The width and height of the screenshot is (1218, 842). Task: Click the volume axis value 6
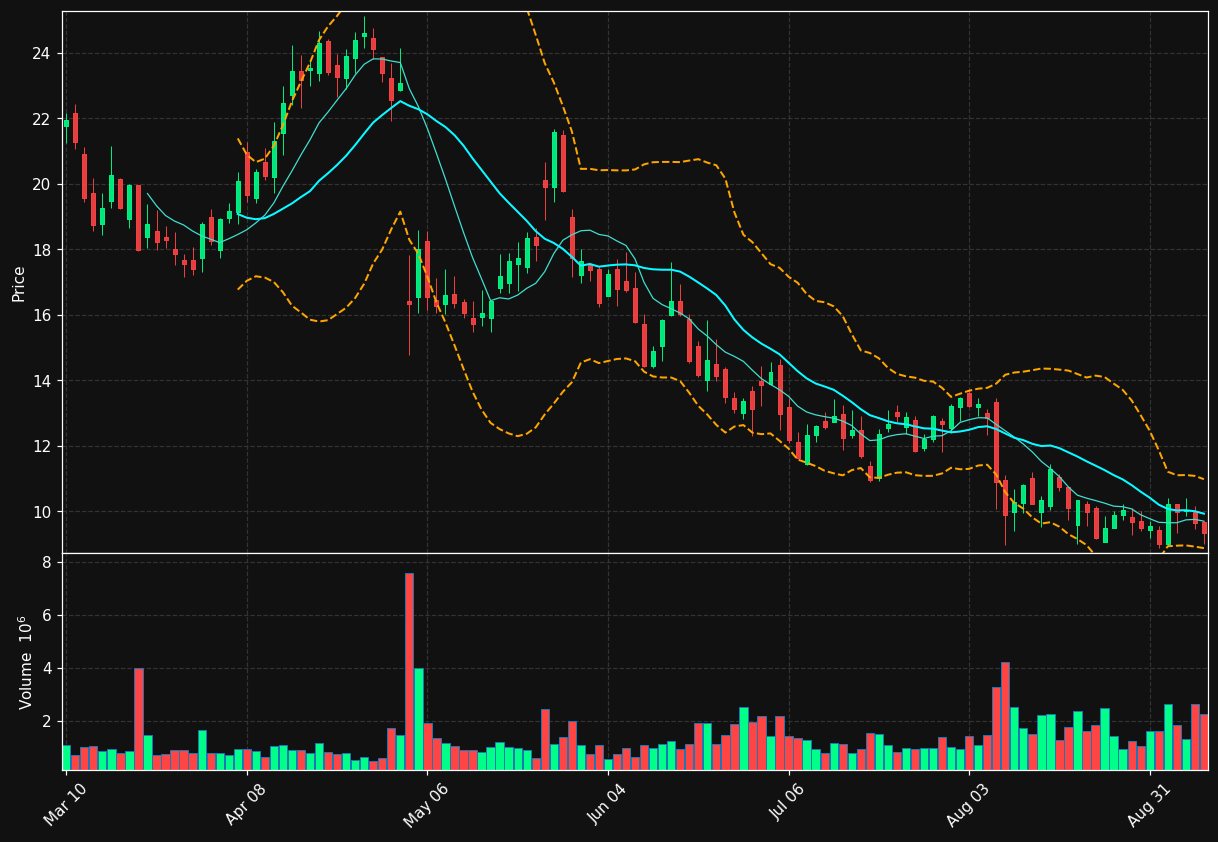(47, 615)
